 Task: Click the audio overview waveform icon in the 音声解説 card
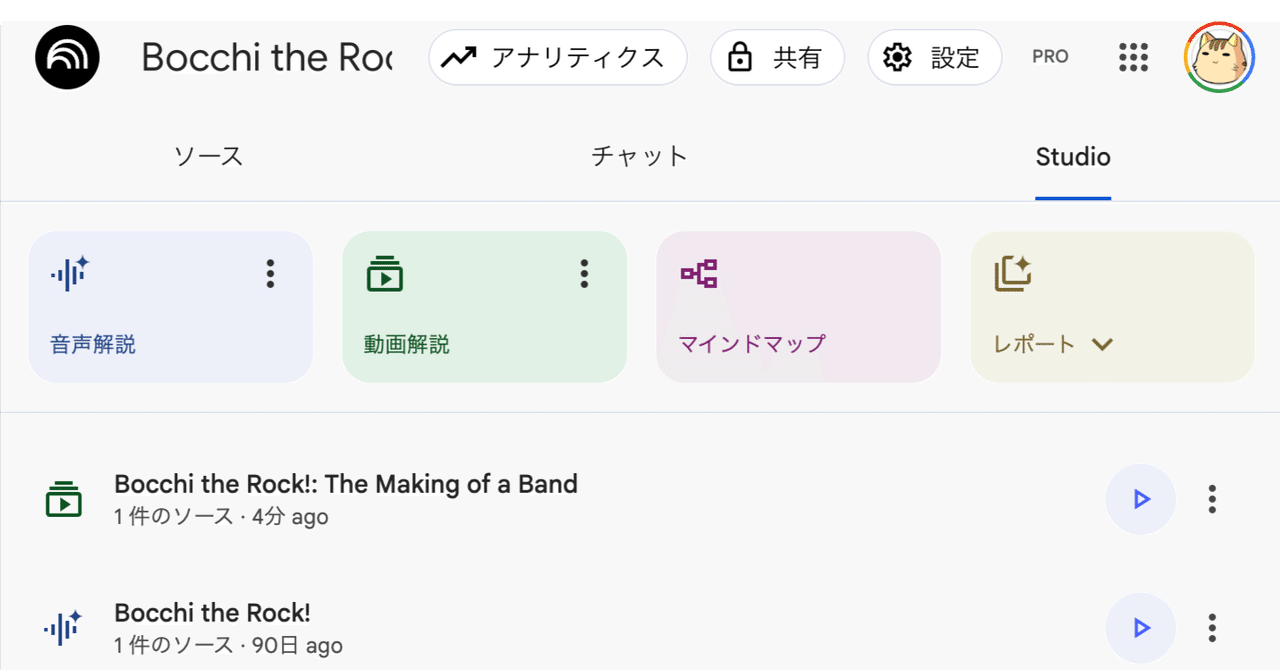pyautogui.click(x=70, y=274)
